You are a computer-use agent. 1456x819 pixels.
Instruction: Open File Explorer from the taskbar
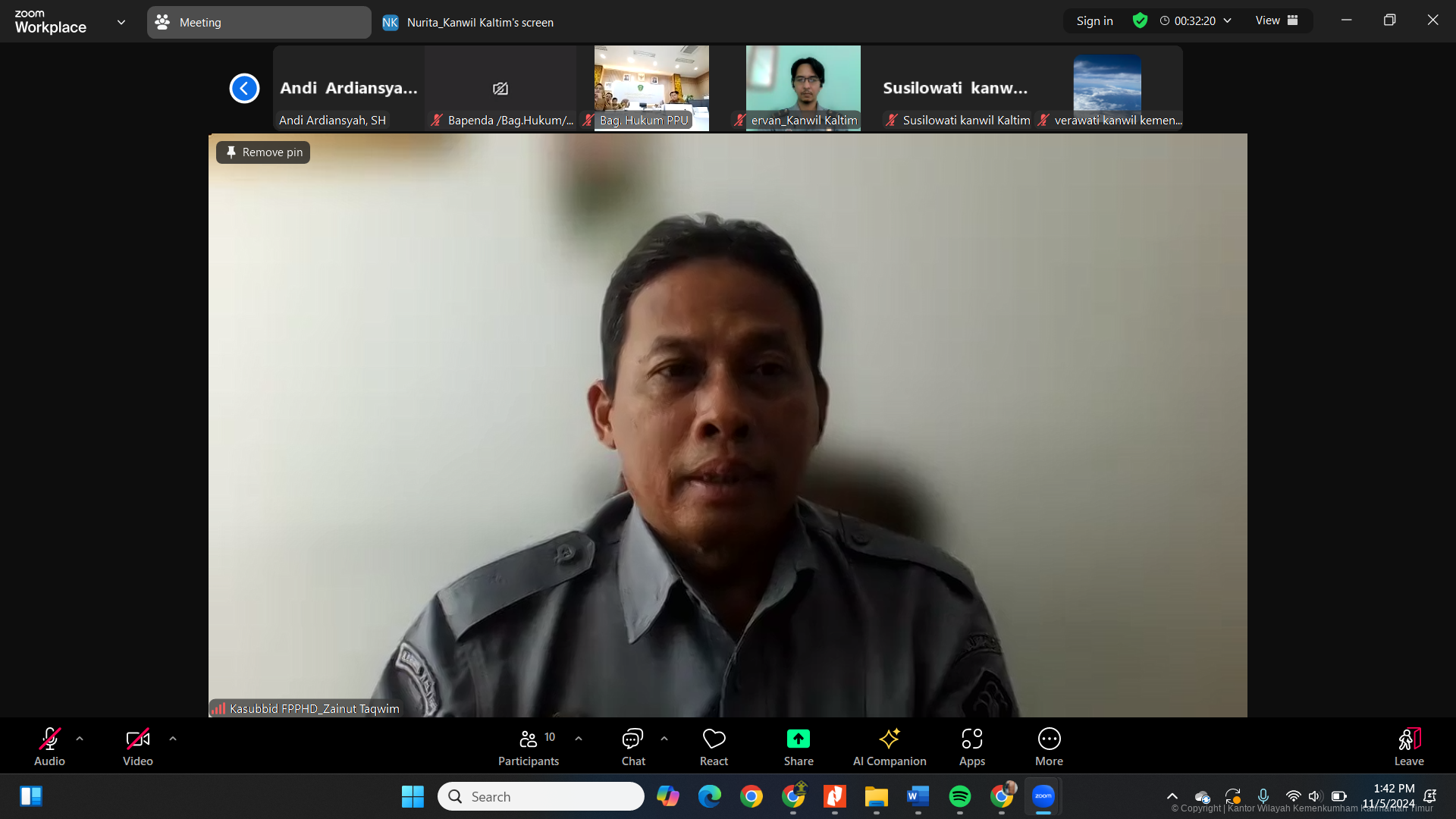coord(877,796)
